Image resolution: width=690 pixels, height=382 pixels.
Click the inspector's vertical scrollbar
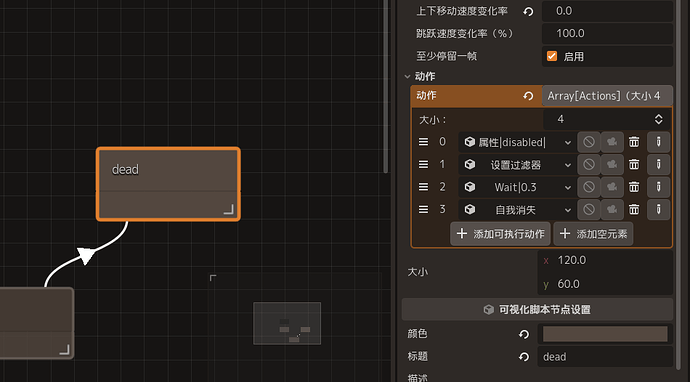click(x=679, y=185)
